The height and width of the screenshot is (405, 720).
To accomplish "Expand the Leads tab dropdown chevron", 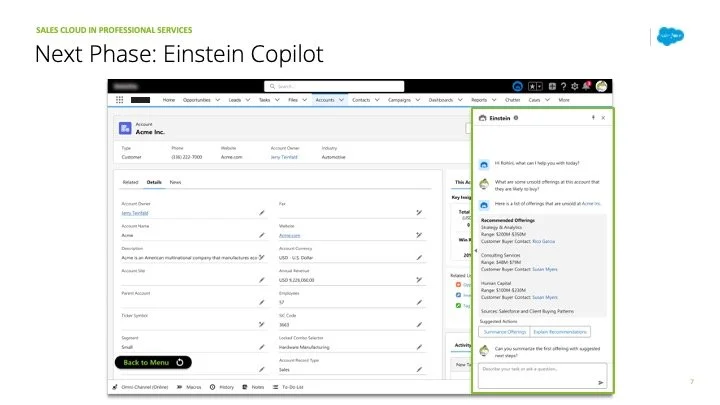I will pos(248,100).
